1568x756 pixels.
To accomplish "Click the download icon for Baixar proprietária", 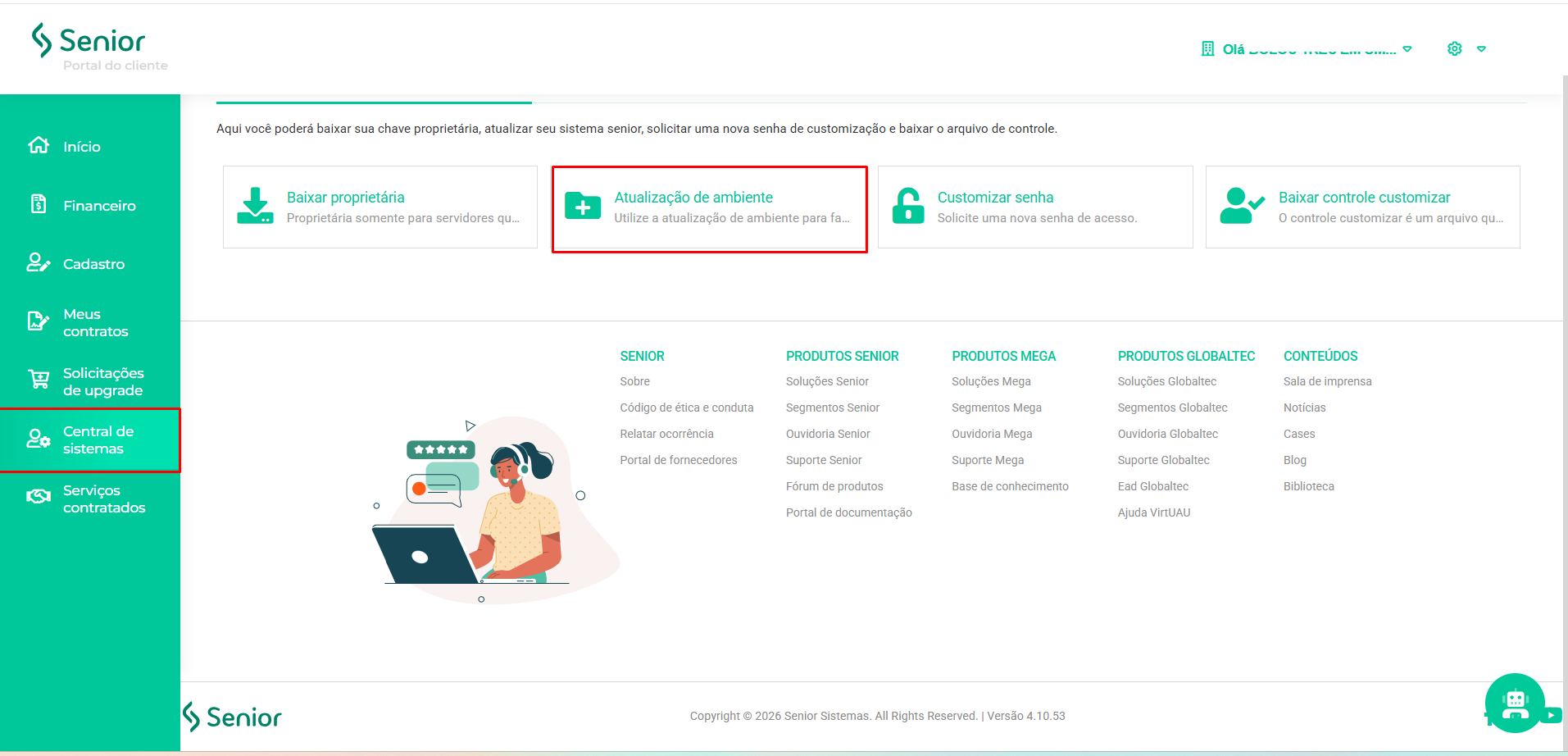I will (x=255, y=206).
